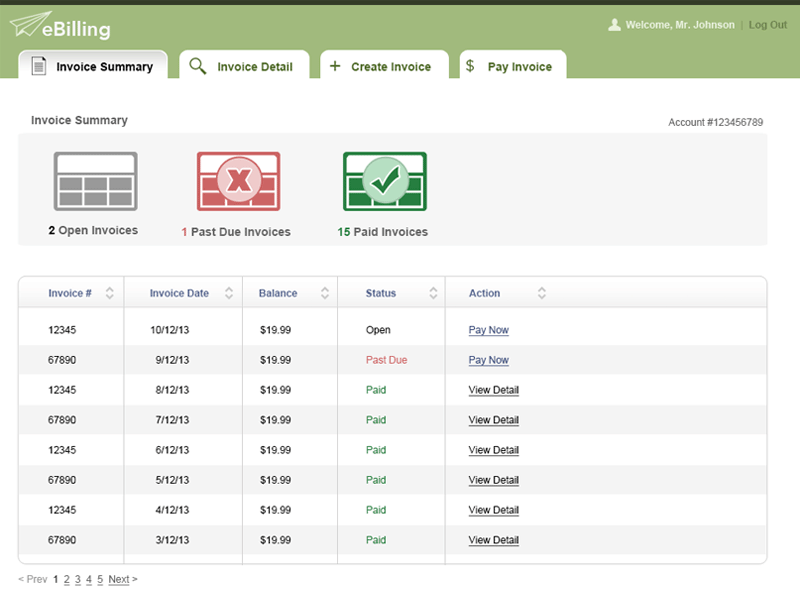Select the magnifying glass icon on Invoice Detail tab
Screen dimensions: 800x600
pos(196,64)
